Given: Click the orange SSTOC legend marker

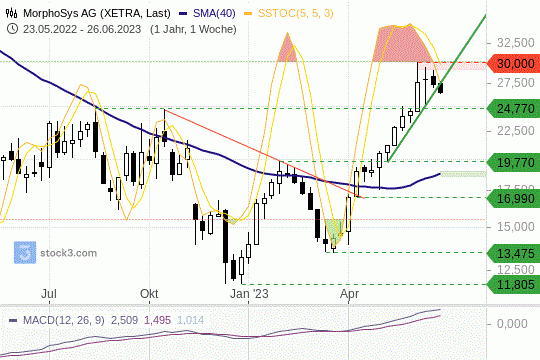Looking at the screenshot, I should pos(248,14).
